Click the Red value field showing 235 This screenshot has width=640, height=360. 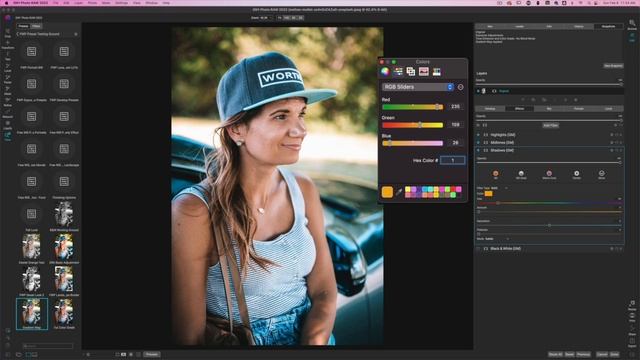tap(455, 107)
